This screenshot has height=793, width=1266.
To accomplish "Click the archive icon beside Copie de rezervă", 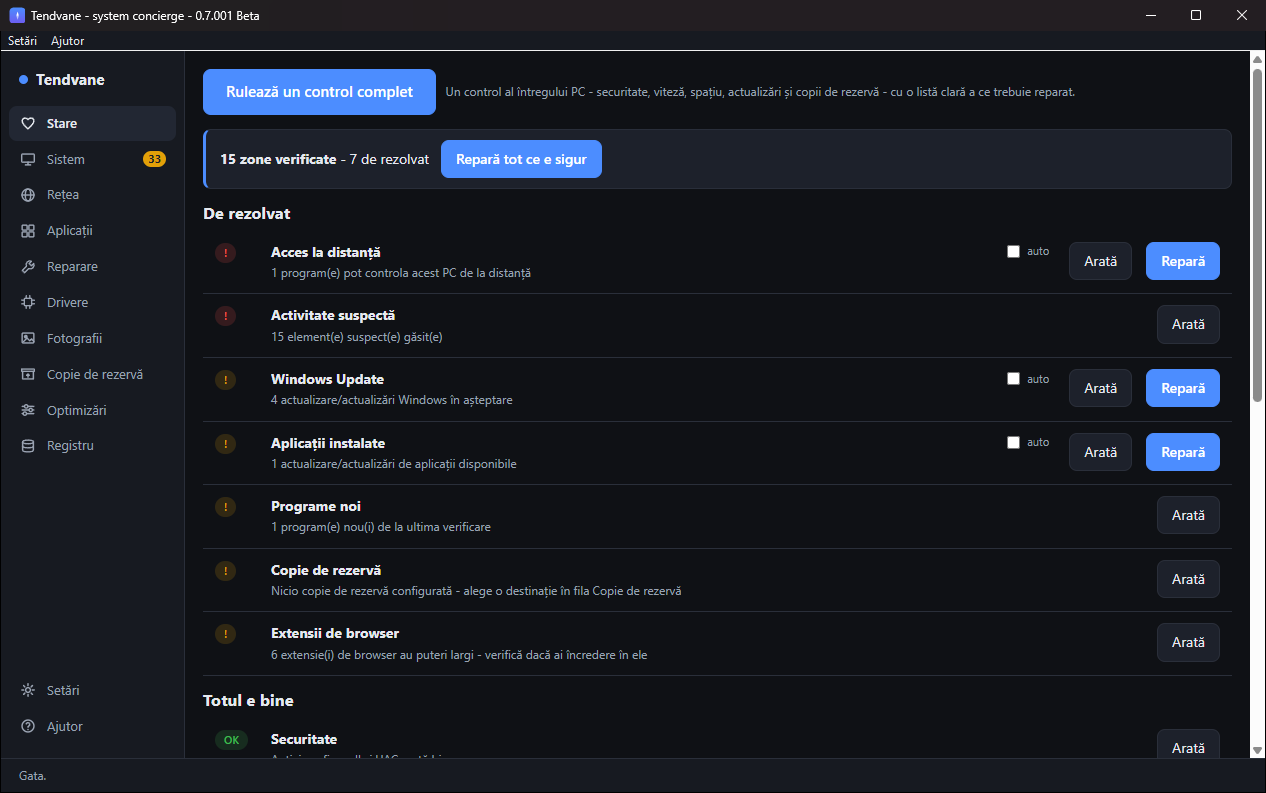I will click(28, 375).
